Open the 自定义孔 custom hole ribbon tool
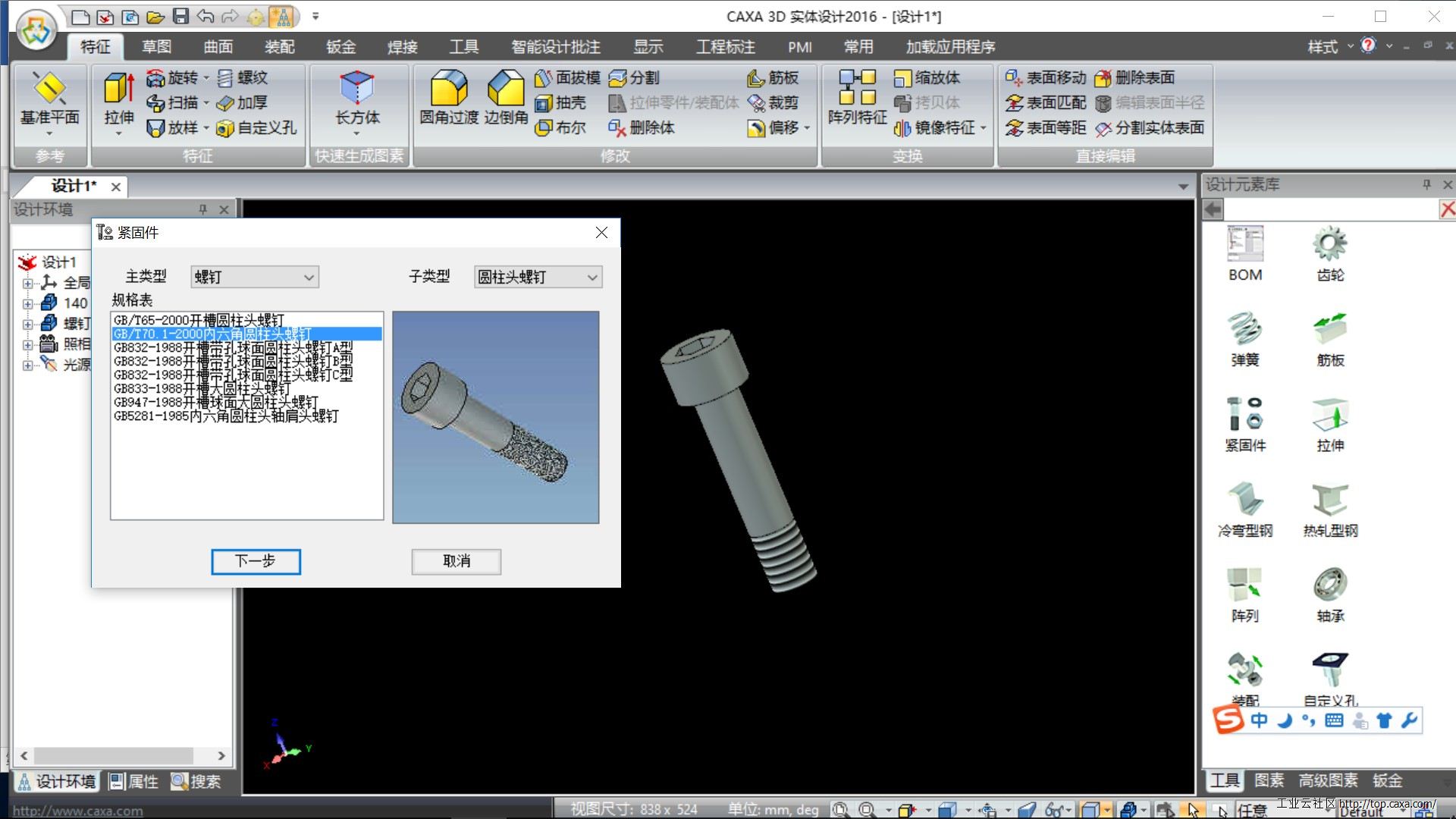The width and height of the screenshot is (1456, 819). (257, 127)
